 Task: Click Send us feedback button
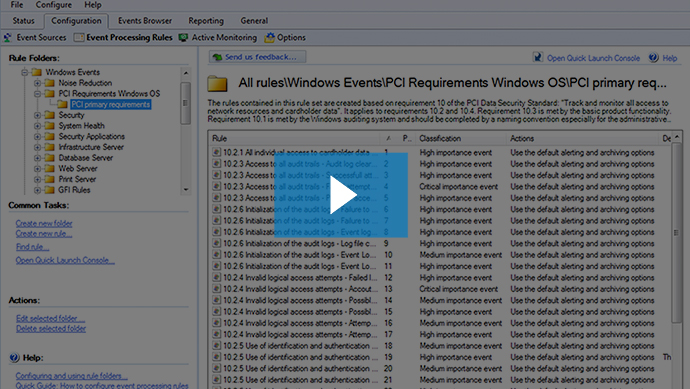pyautogui.click(x=257, y=57)
